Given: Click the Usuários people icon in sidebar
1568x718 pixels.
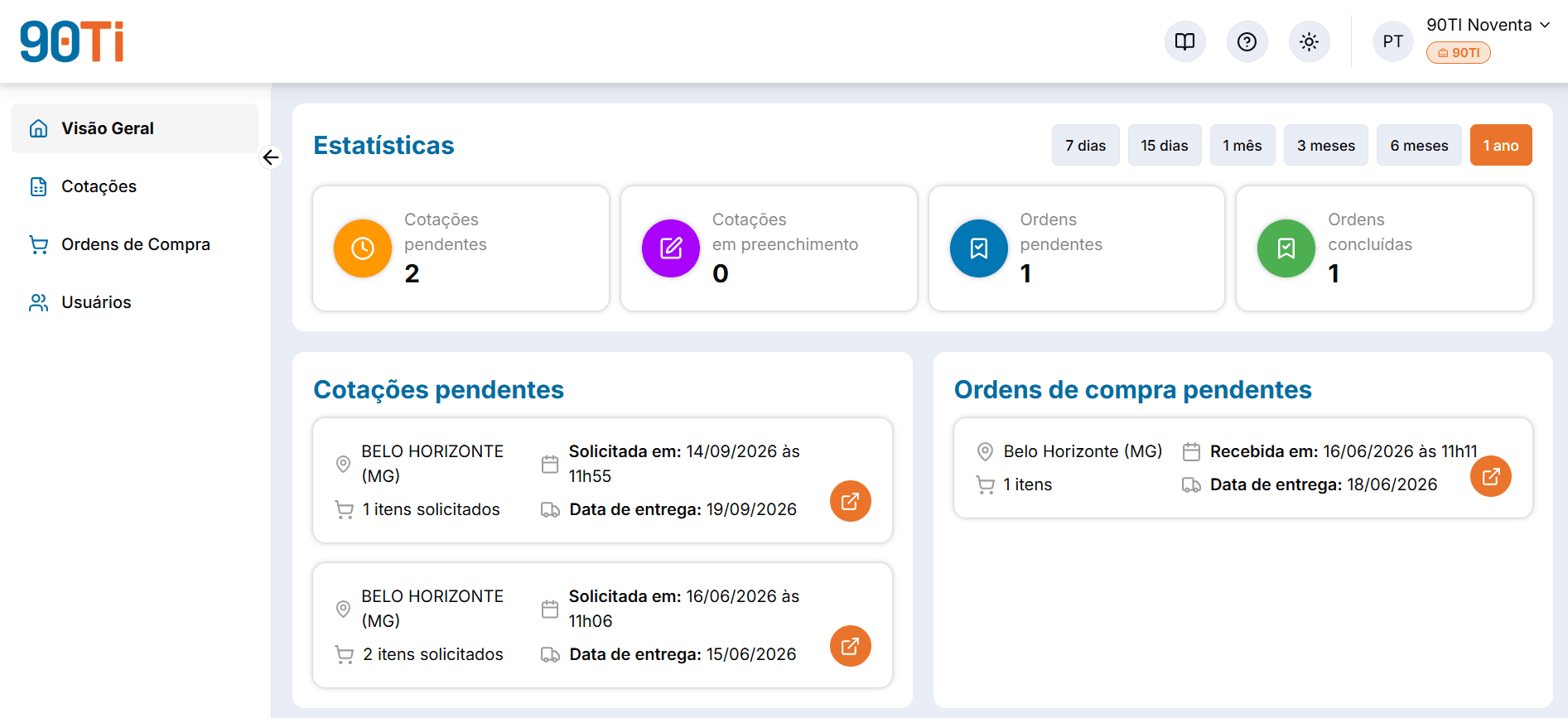Looking at the screenshot, I should 38,302.
